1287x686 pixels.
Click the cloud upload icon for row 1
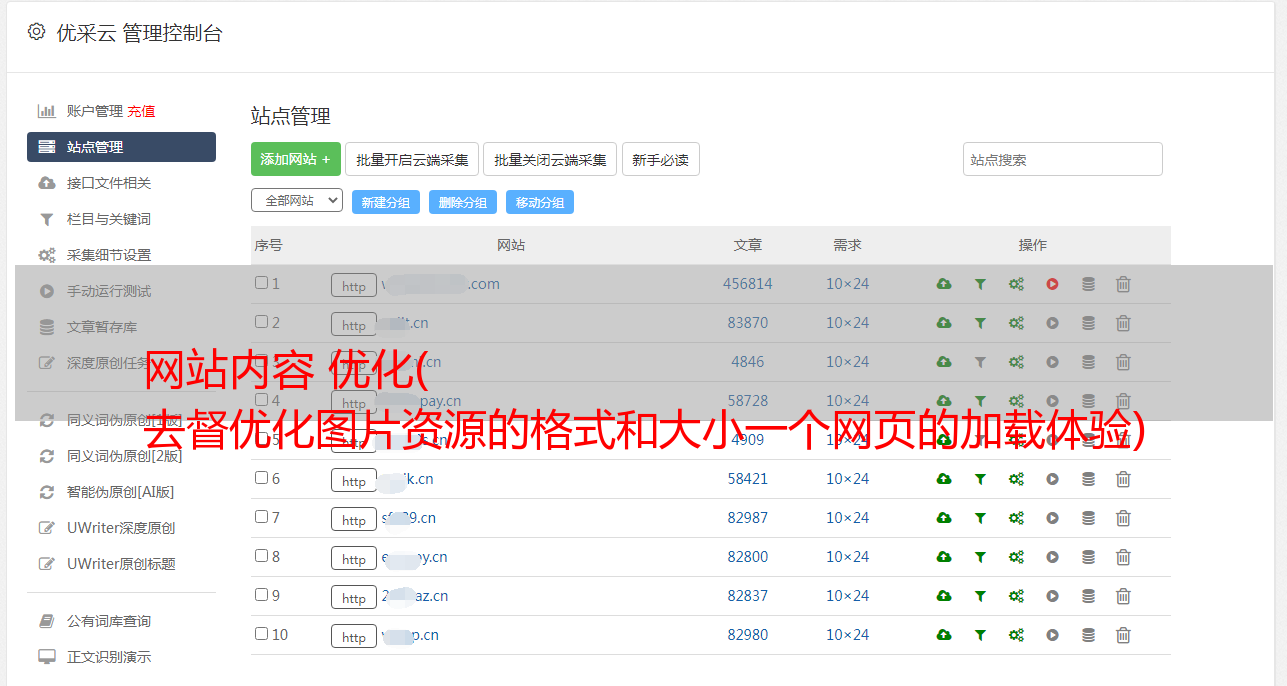pyautogui.click(x=944, y=284)
